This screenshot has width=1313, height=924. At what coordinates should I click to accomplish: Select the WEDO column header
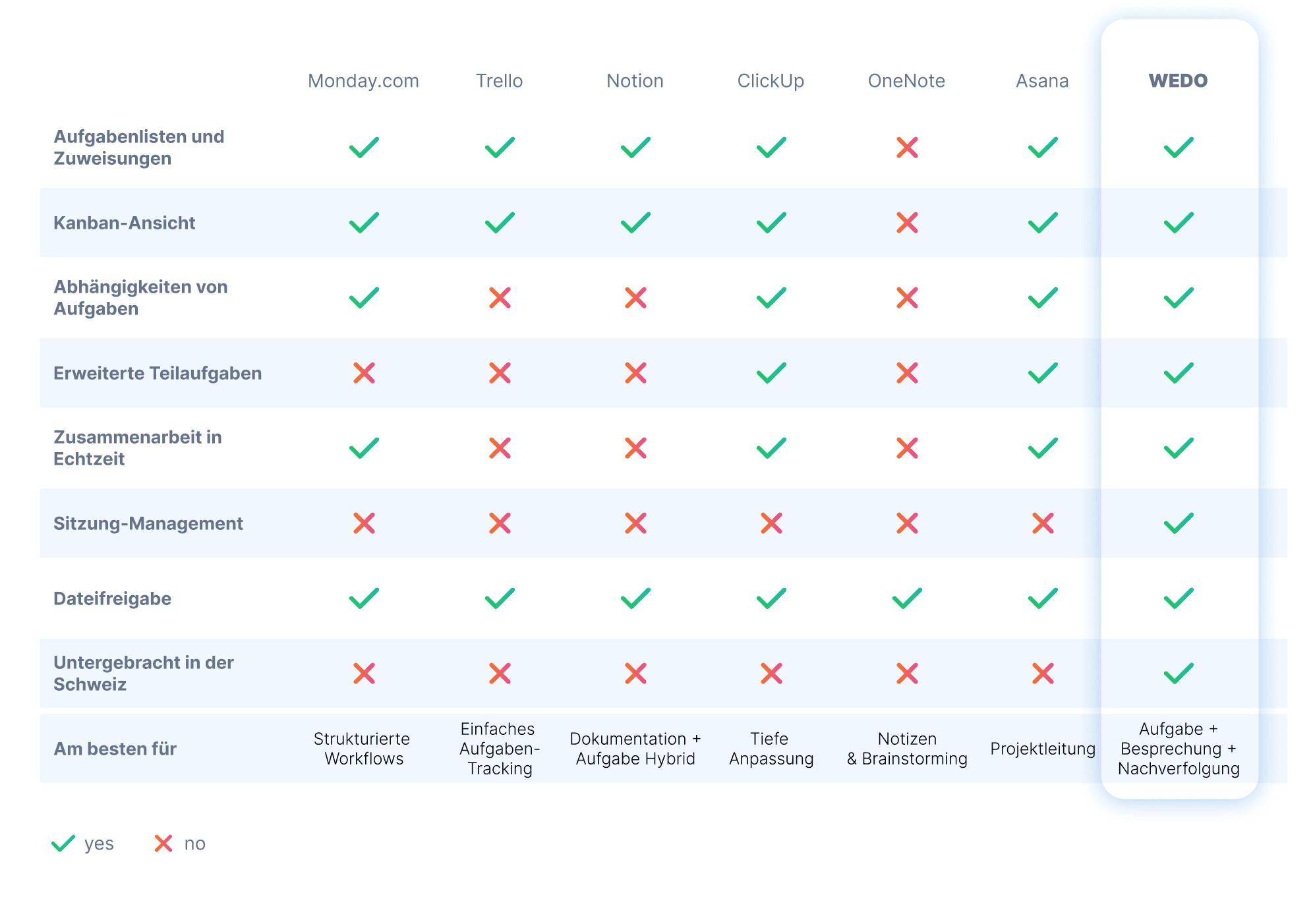[1178, 81]
